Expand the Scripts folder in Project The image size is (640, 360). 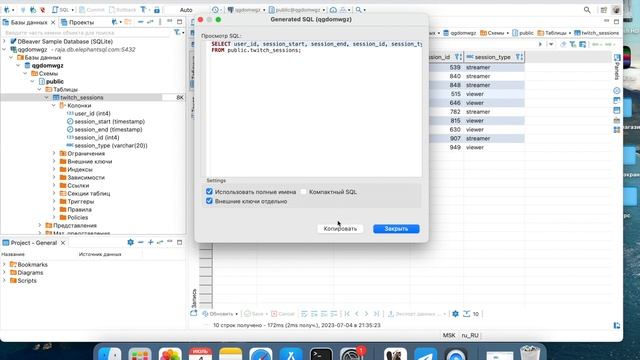(x=4, y=280)
